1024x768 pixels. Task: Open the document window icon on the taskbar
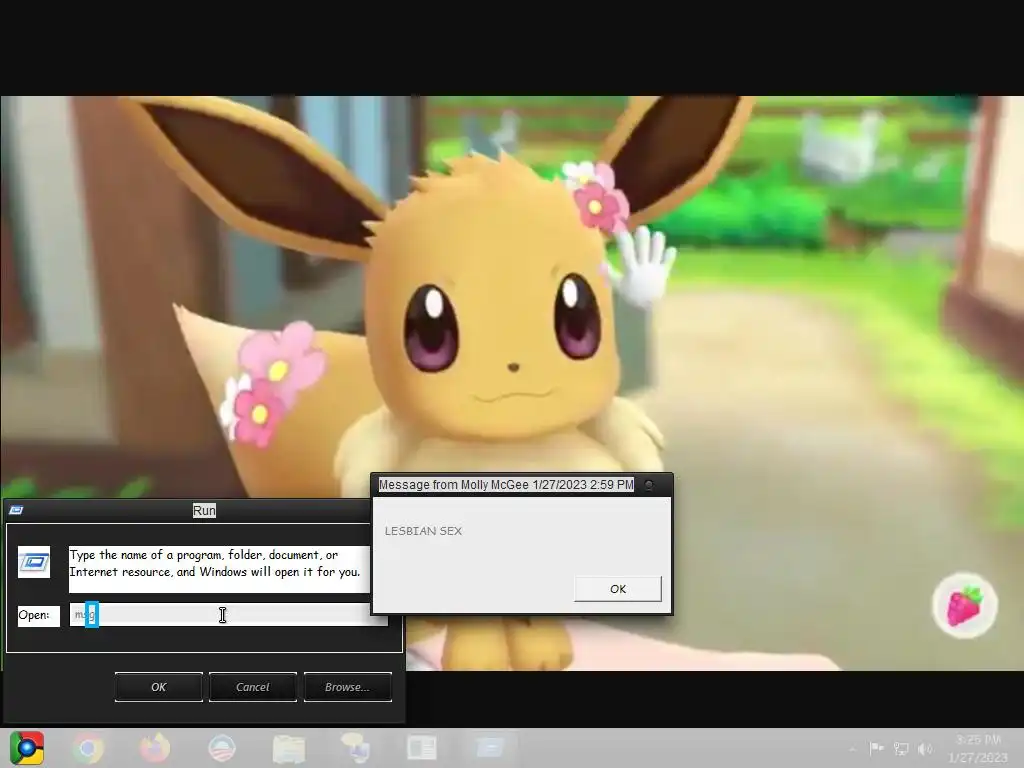coord(422,748)
